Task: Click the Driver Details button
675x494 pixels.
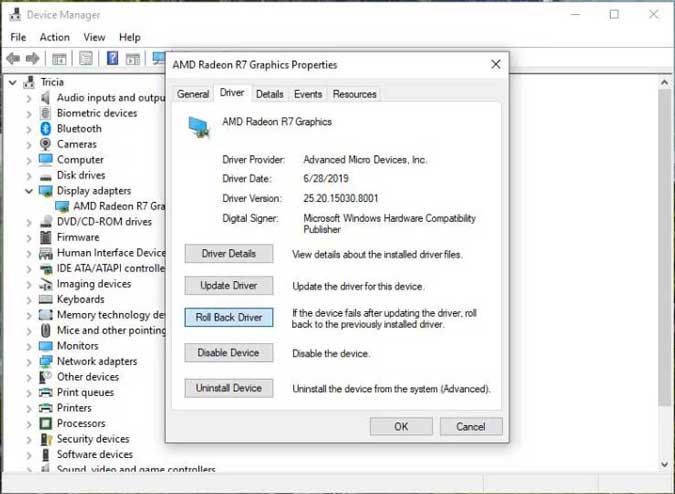Action: click(x=229, y=254)
